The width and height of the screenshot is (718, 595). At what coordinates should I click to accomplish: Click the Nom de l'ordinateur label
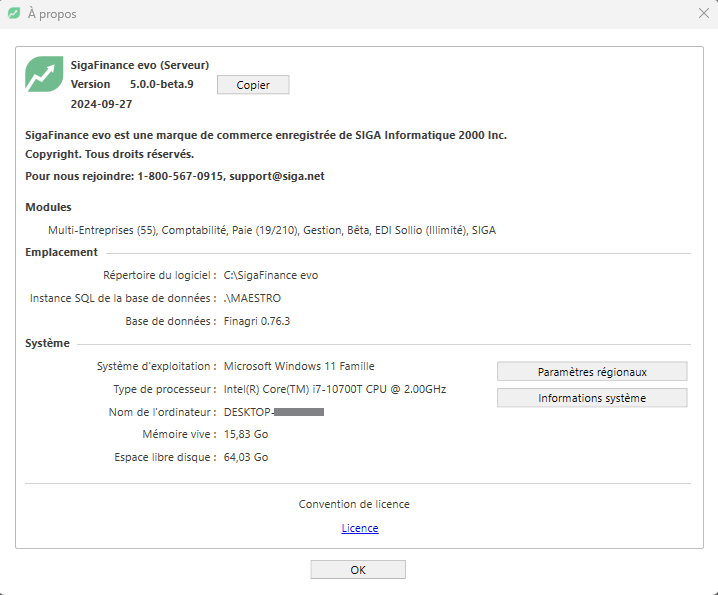[162, 412]
